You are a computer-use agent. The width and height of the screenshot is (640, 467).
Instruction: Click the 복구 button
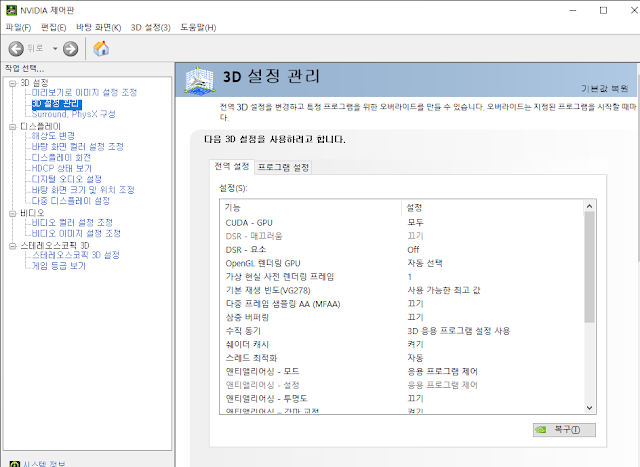pos(564,430)
